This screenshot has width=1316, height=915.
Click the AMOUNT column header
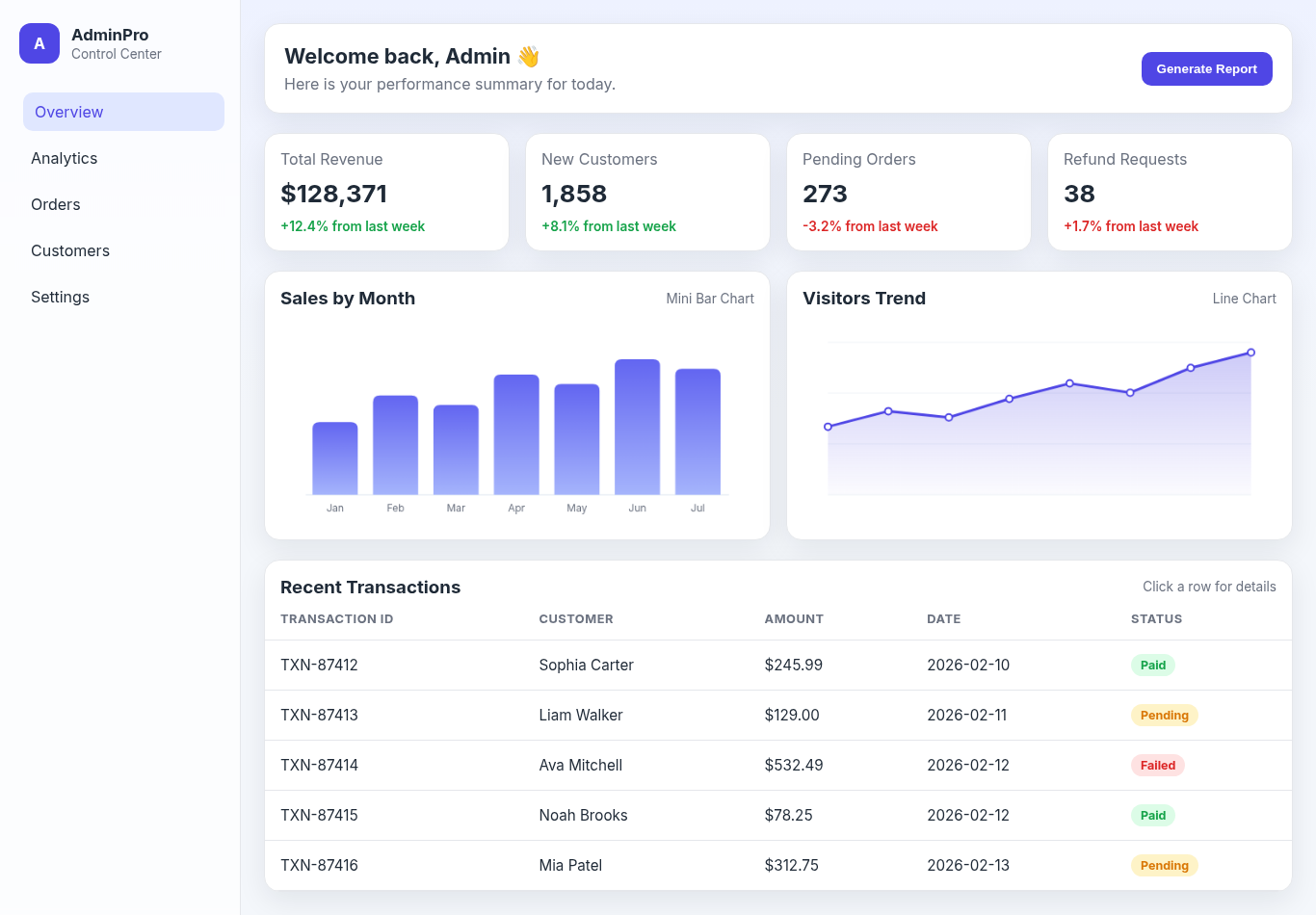(794, 618)
